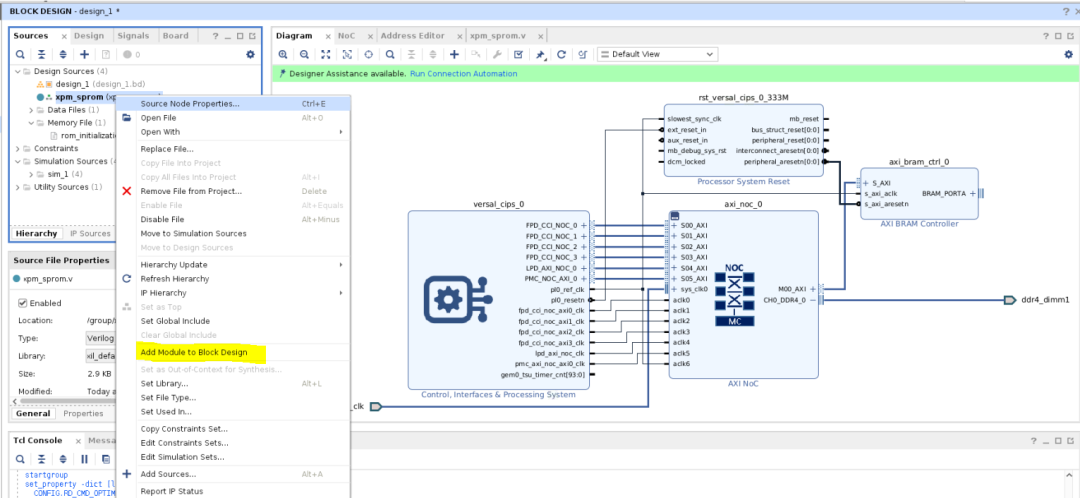Add sources with the plus icon in the Sources panel

(x=84, y=54)
